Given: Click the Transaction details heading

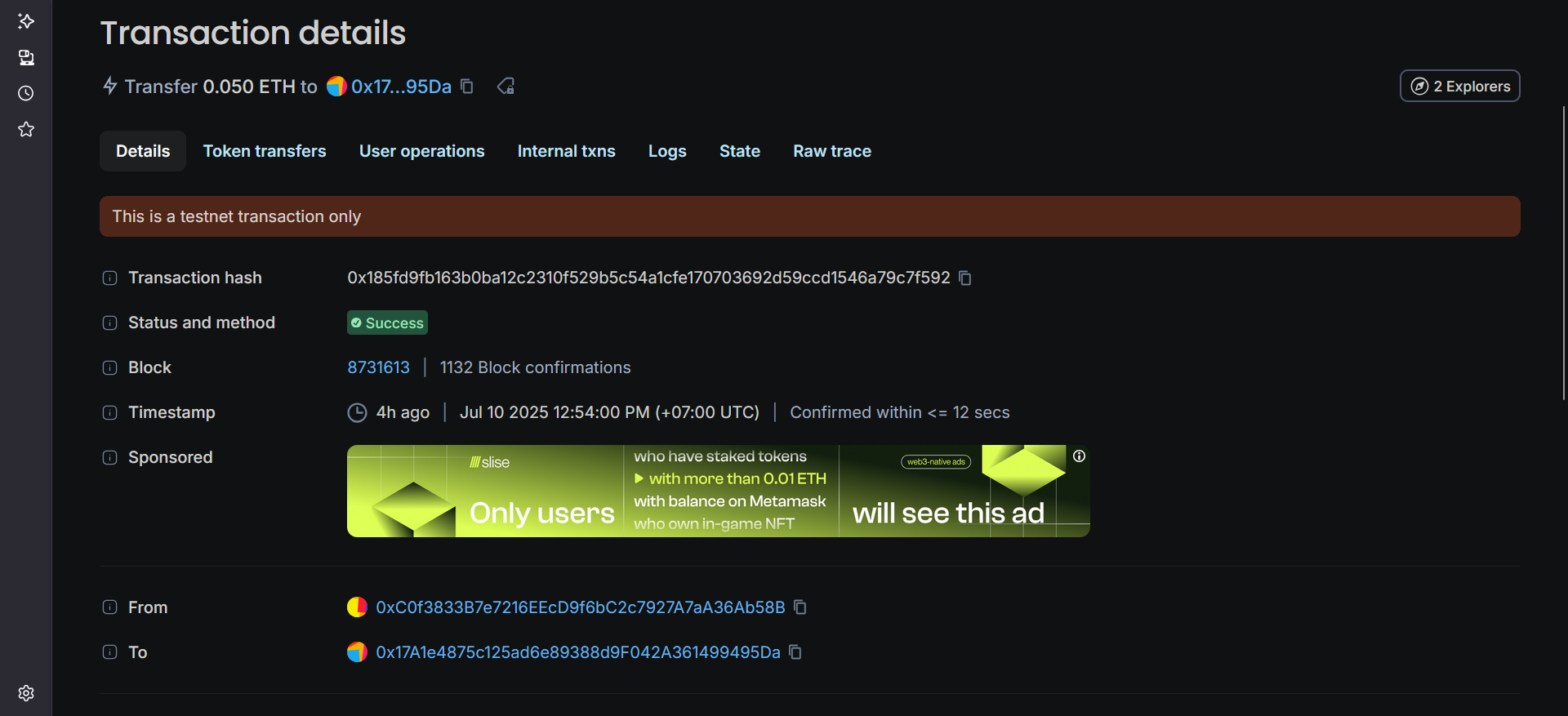Looking at the screenshot, I should (253, 33).
